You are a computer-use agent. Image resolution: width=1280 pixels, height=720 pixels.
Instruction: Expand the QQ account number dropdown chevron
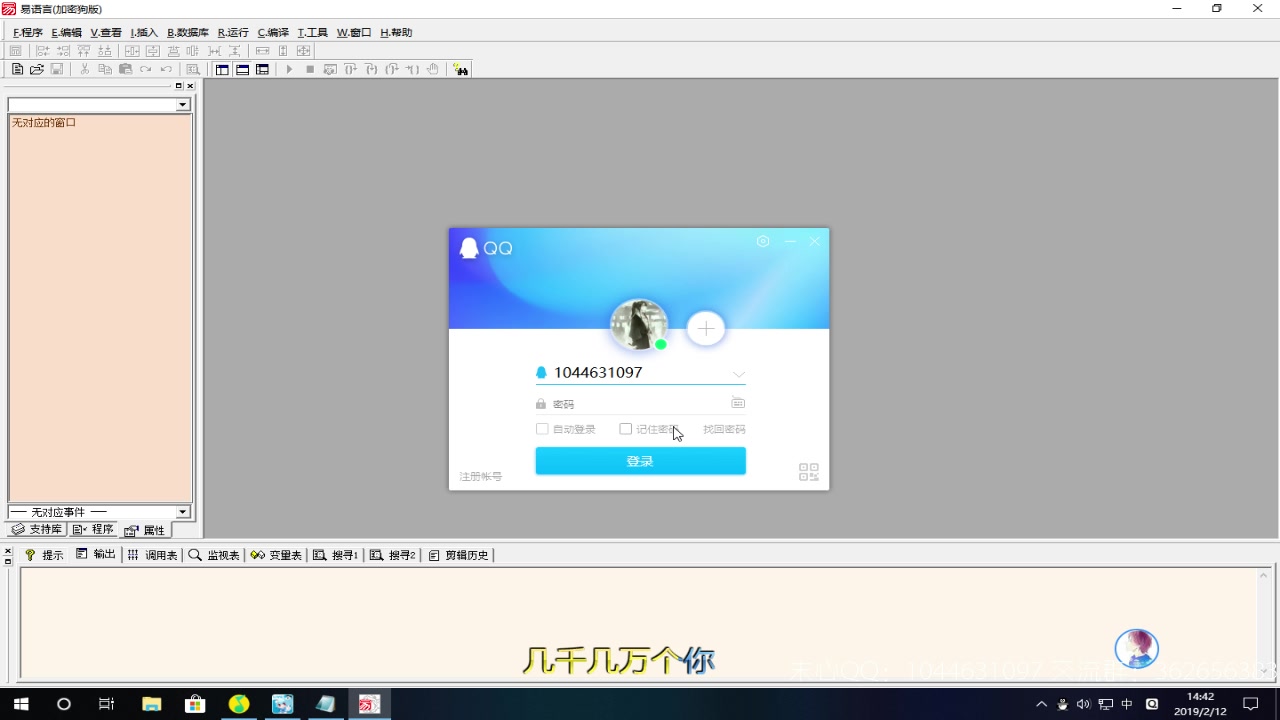pyautogui.click(x=739, y=374)
